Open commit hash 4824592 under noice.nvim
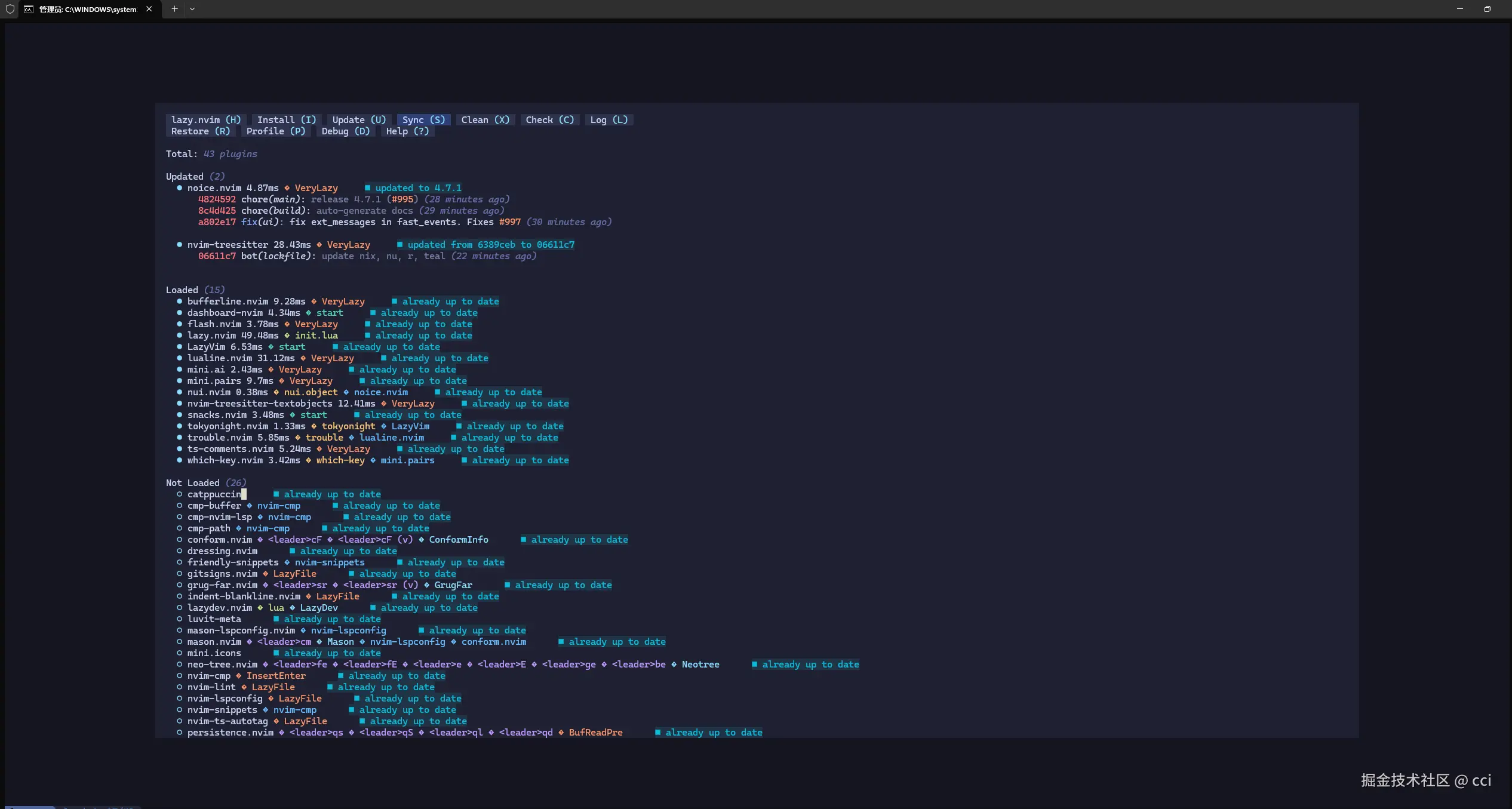Viewport: 1512px width, 809px height. (217, 199)
